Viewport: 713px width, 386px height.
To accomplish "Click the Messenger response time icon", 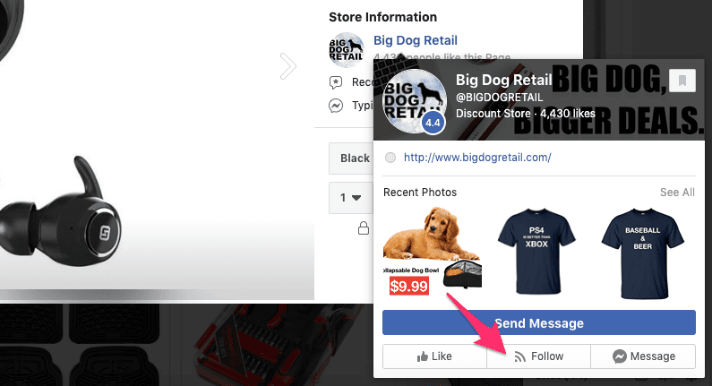I will (336, 105).
